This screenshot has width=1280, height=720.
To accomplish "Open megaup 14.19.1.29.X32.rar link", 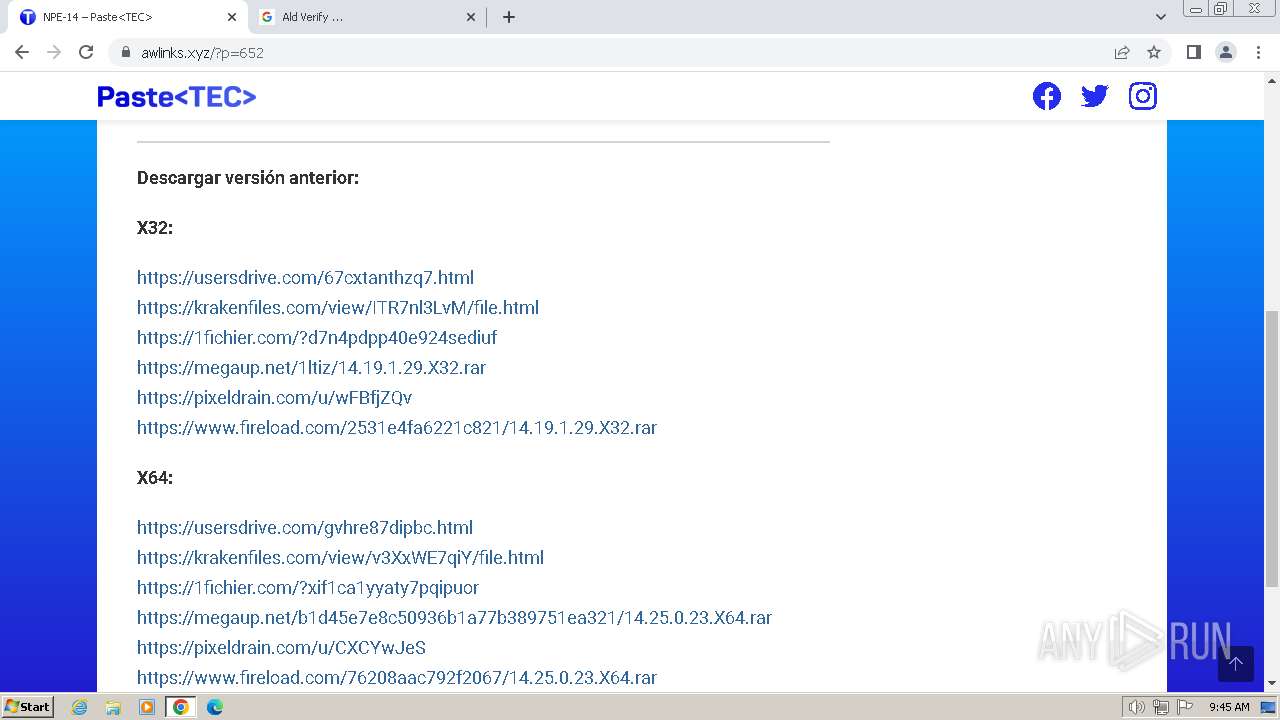I will 311,367.
